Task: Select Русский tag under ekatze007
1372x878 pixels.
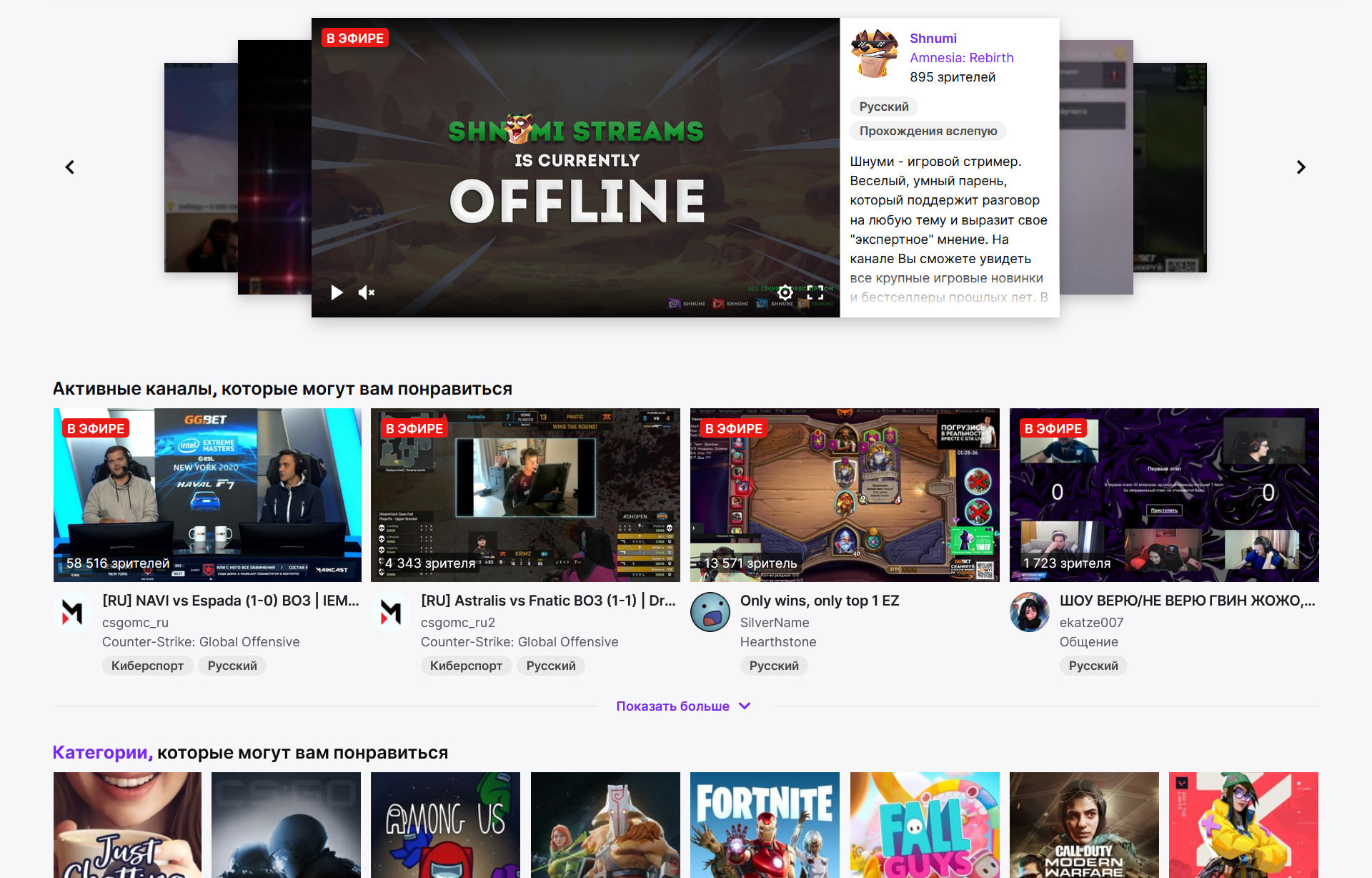Action: (x=1093, y=666)
